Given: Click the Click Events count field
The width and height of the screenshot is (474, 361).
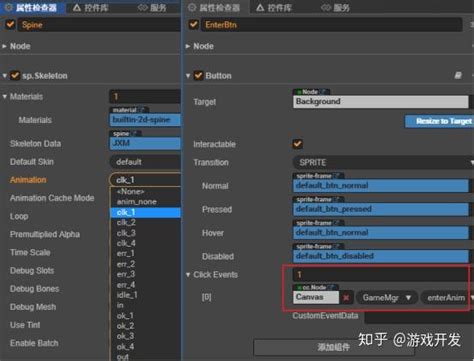Looking at the screenshot, I should 381,275.
